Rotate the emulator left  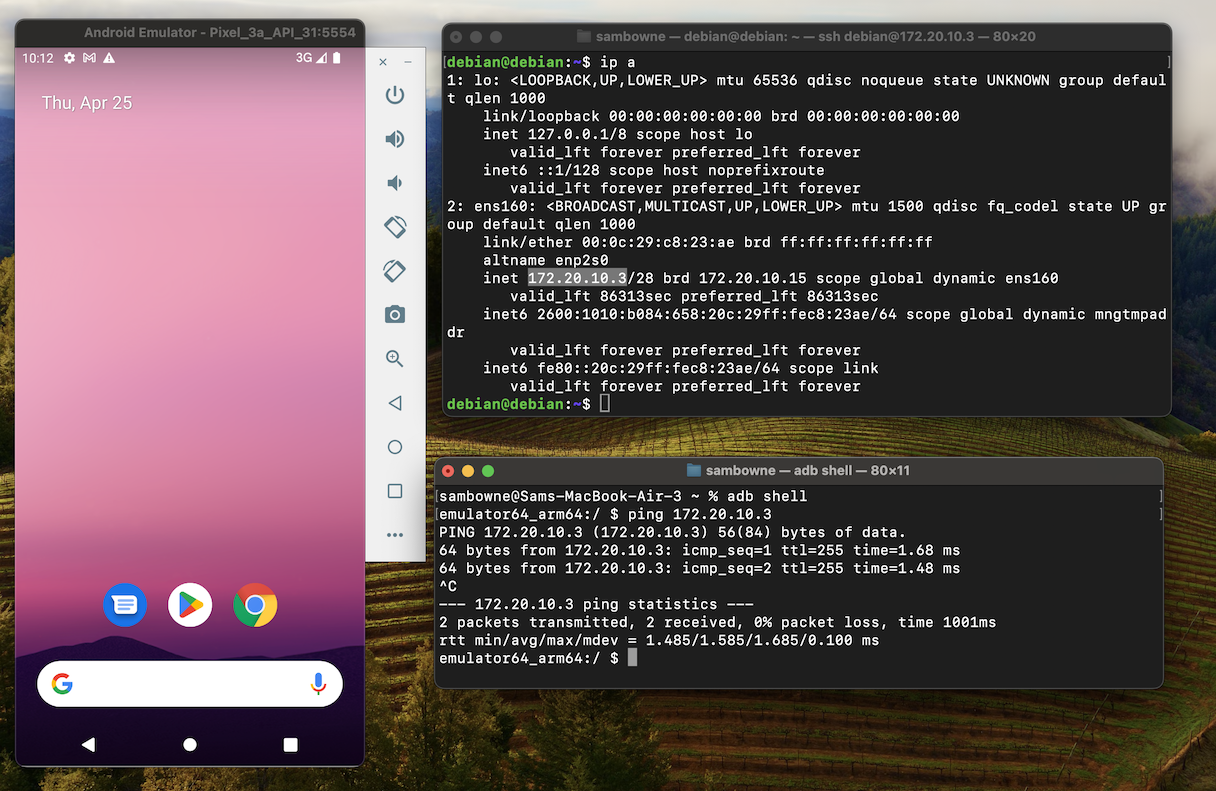pyautogui.click(x=395, y=227)
